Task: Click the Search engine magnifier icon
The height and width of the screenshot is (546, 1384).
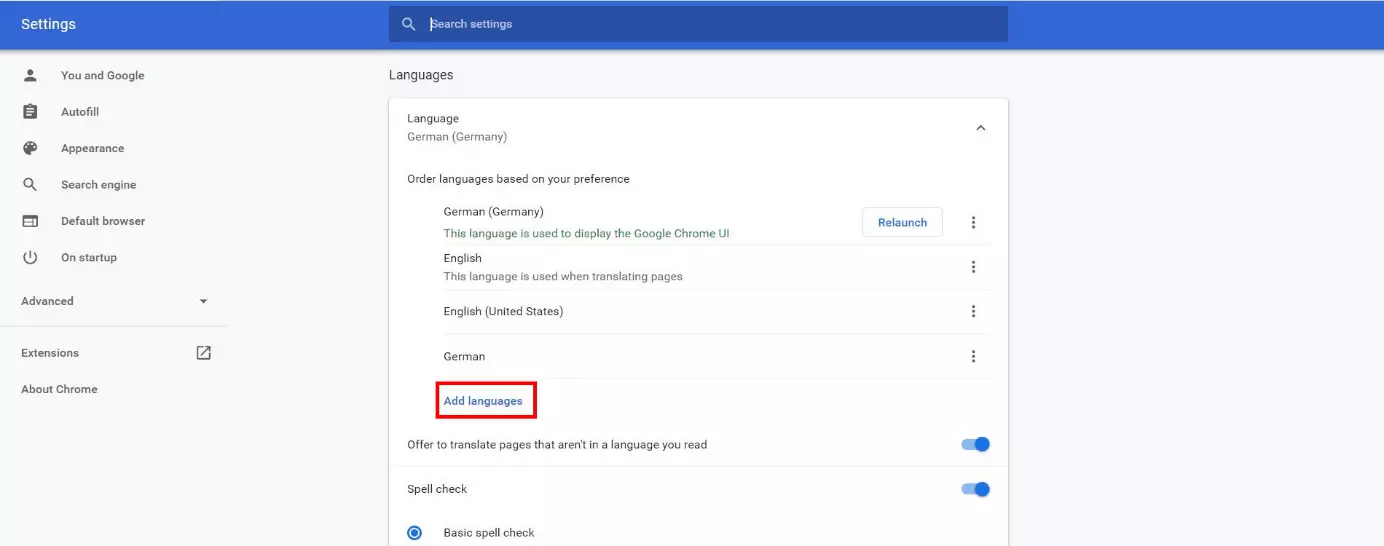Action: click(x=30, y=185)
